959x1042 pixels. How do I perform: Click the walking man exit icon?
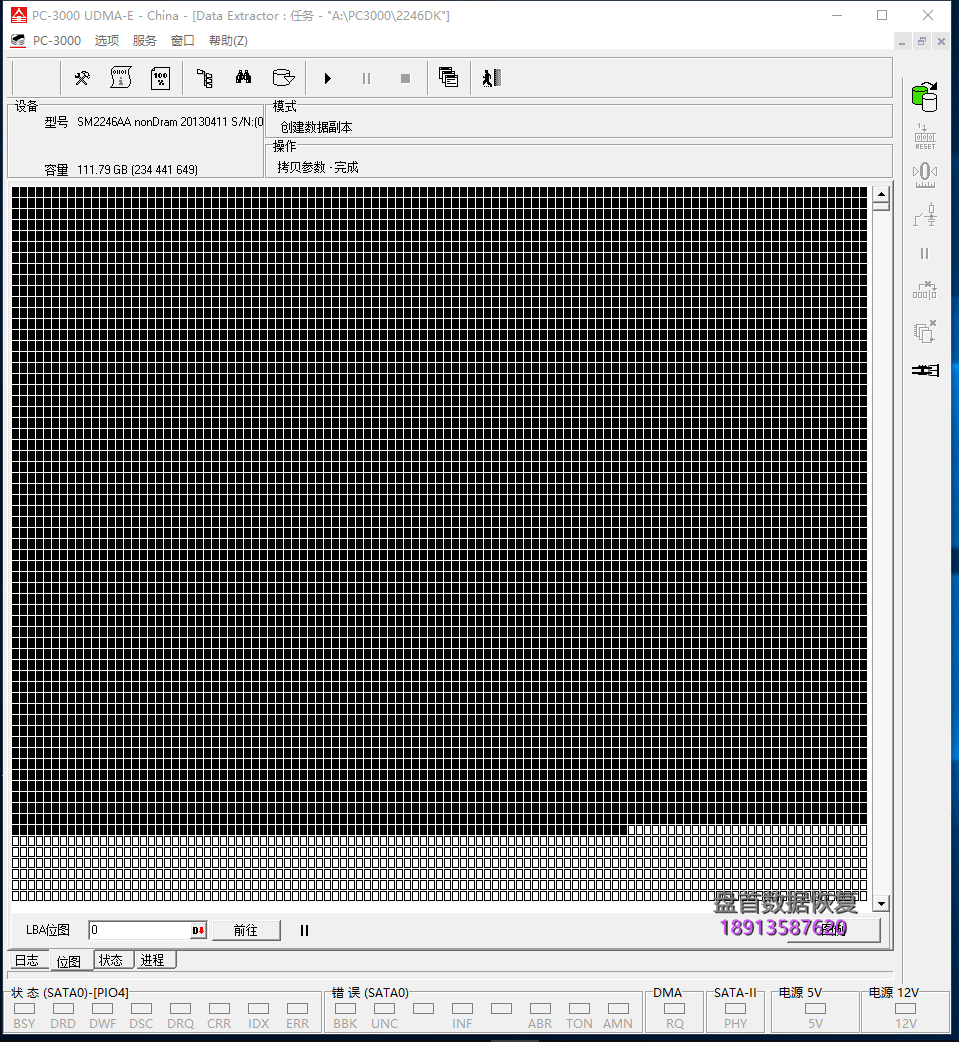click(x=491, y=78)
